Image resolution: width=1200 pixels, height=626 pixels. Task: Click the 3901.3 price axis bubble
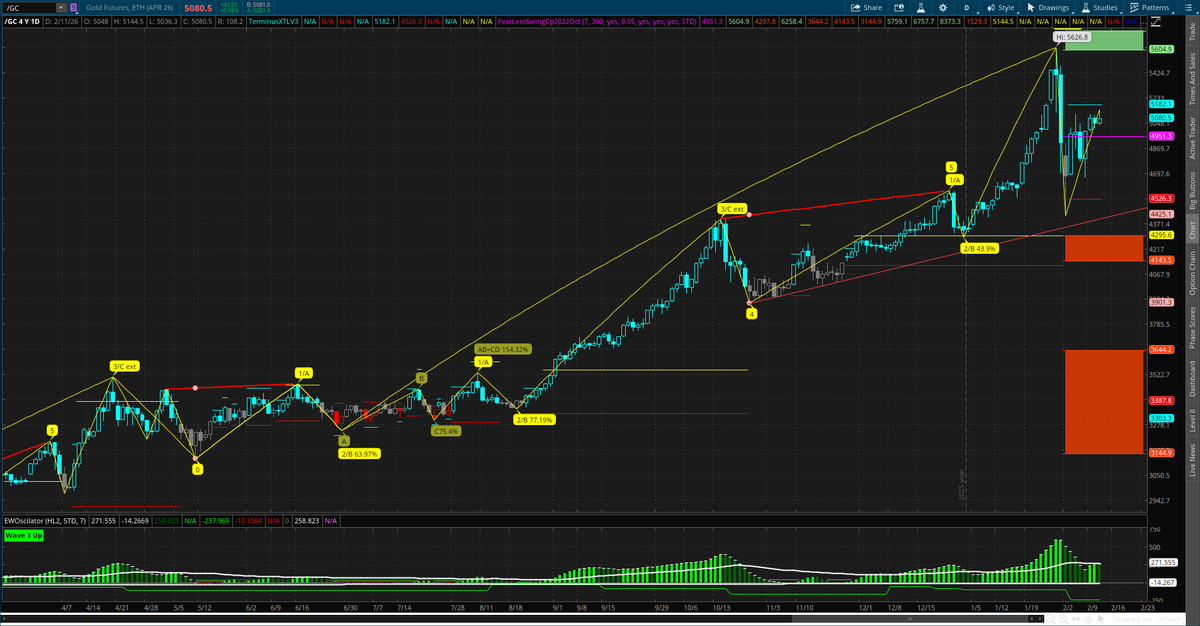1161,301
